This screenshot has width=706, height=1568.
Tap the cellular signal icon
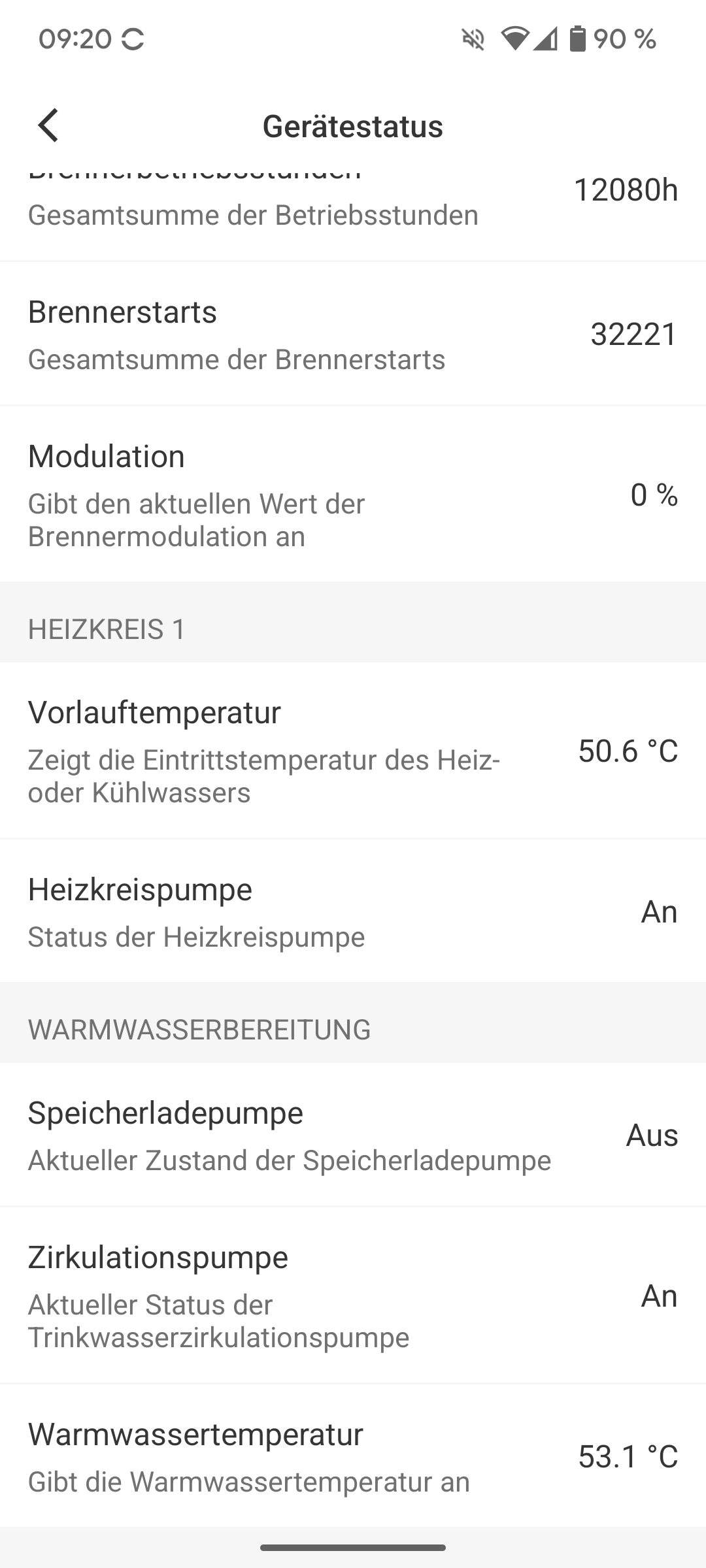[x=545, y=39]
